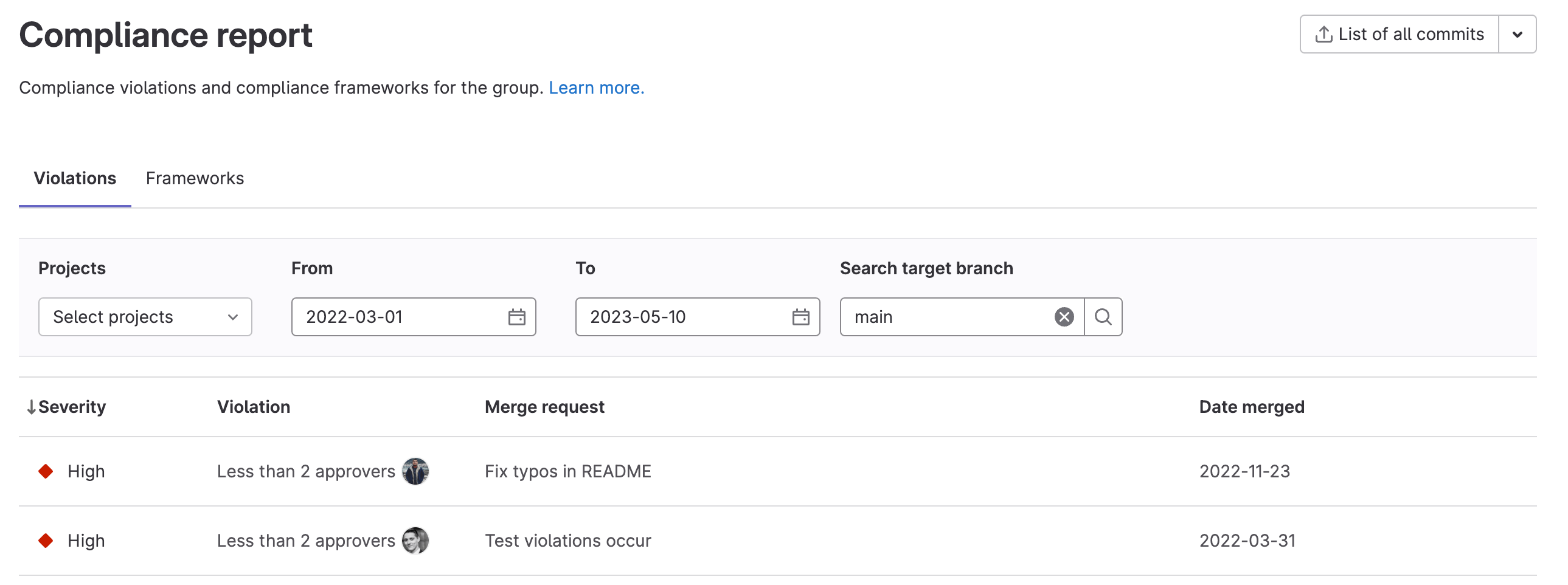Click the severity diamond on Test violations row
The width and height of the screenshot is (1568, 585).
tap(47, 541)
